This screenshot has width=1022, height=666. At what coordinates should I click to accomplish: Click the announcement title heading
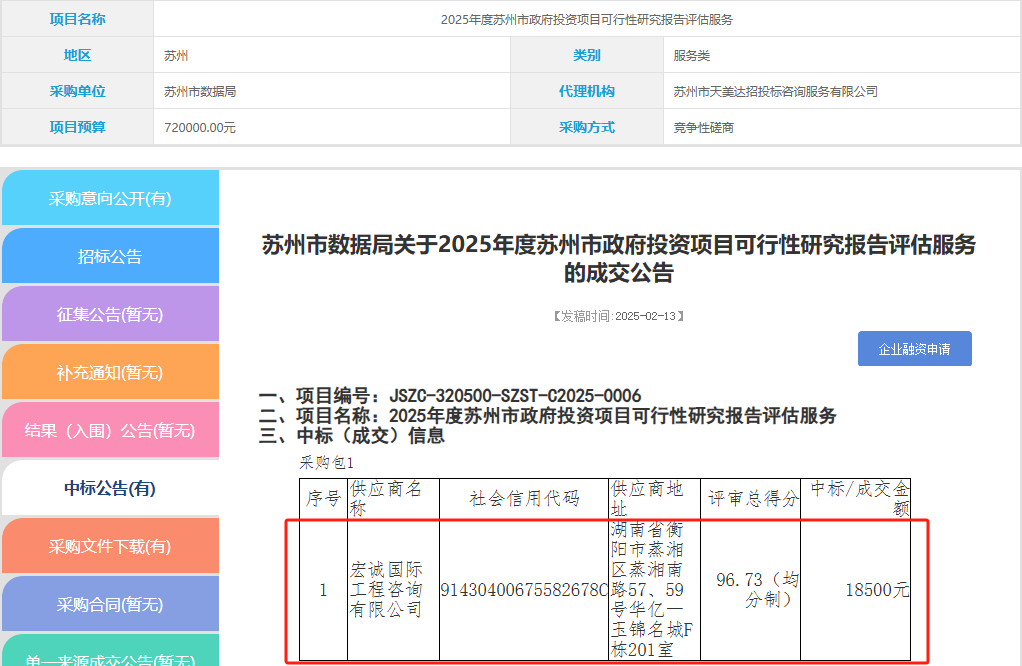click(619, 258)
